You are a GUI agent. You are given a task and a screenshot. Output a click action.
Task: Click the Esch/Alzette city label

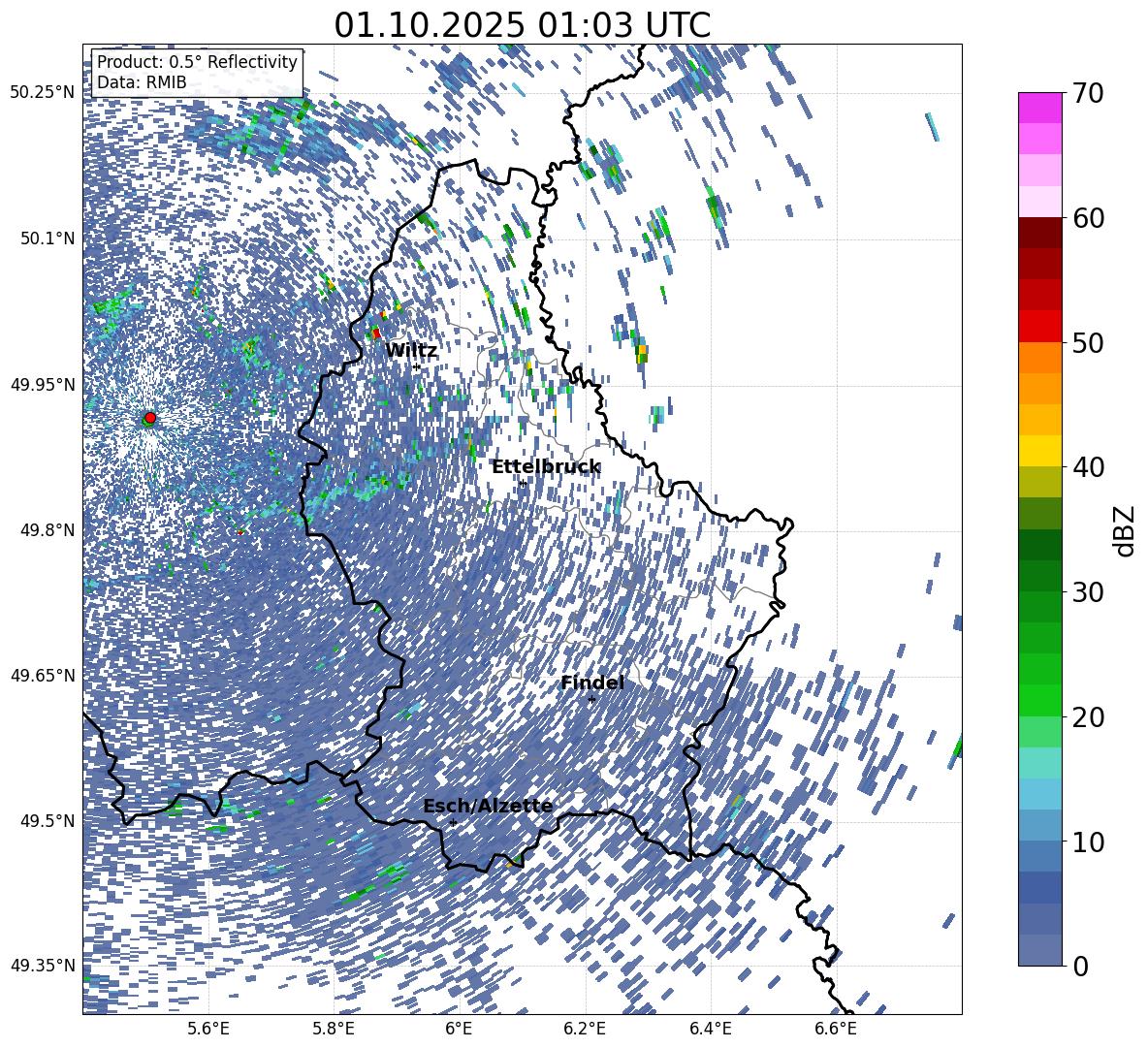[488, 807]
